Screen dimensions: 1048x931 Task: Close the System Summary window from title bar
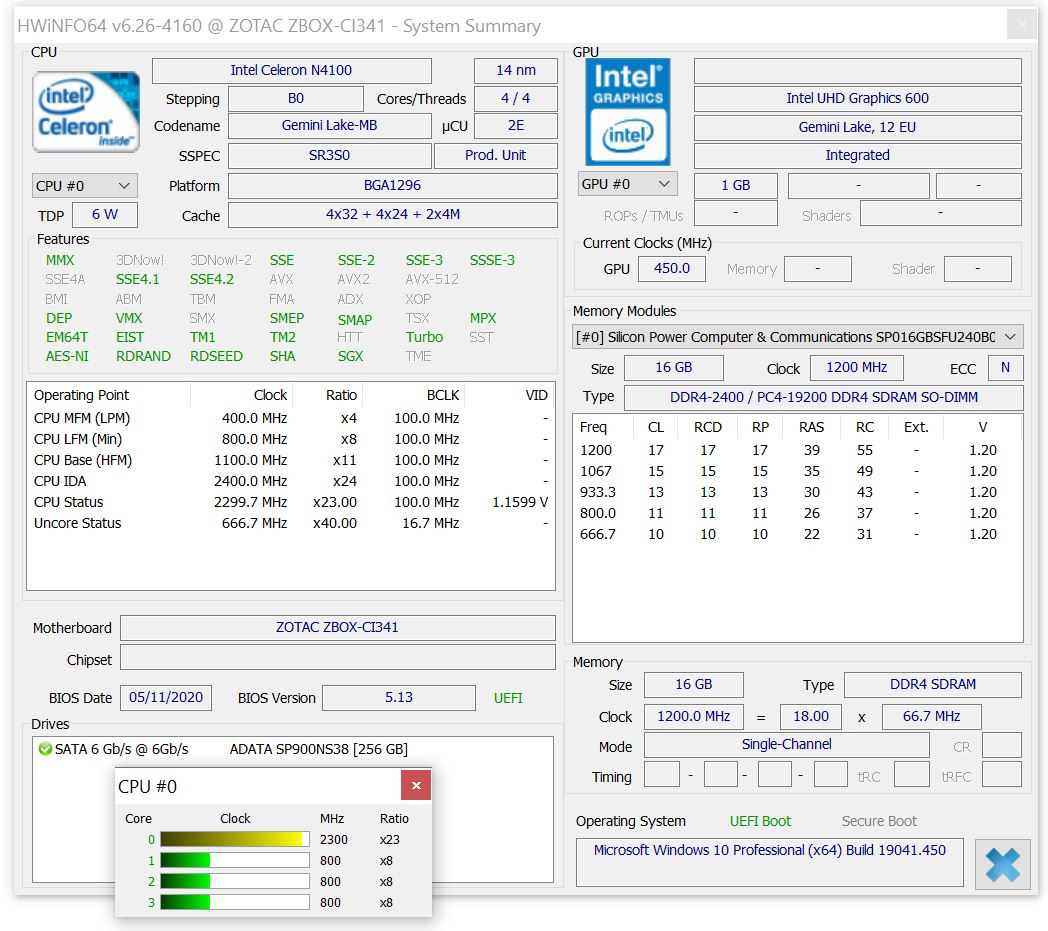pyautogui.click(x=1022, y=25)
